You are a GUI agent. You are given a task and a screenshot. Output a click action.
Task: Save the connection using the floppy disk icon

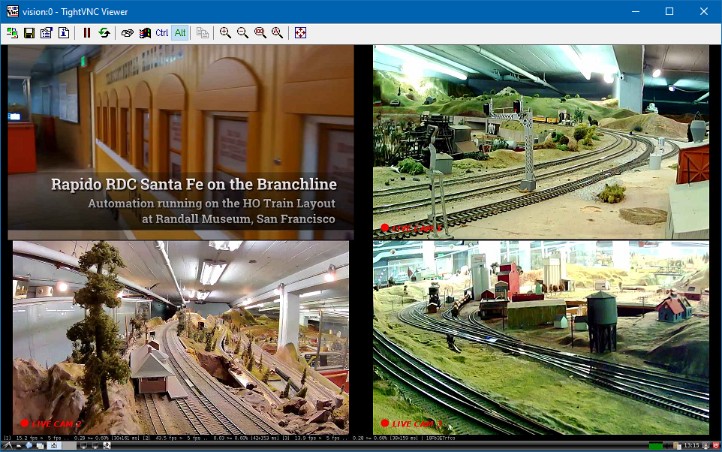point(29,33)
